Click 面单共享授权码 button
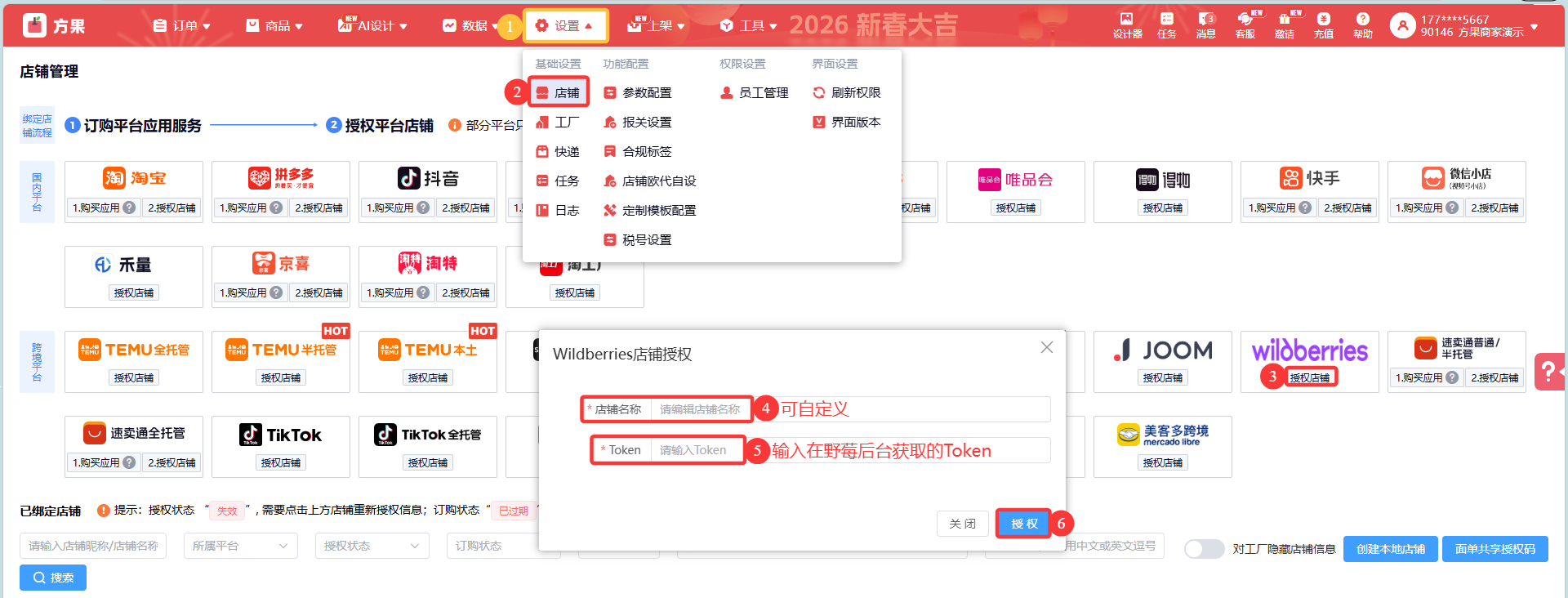This screenshot has height=598, width=1568. pos(1495,549)
